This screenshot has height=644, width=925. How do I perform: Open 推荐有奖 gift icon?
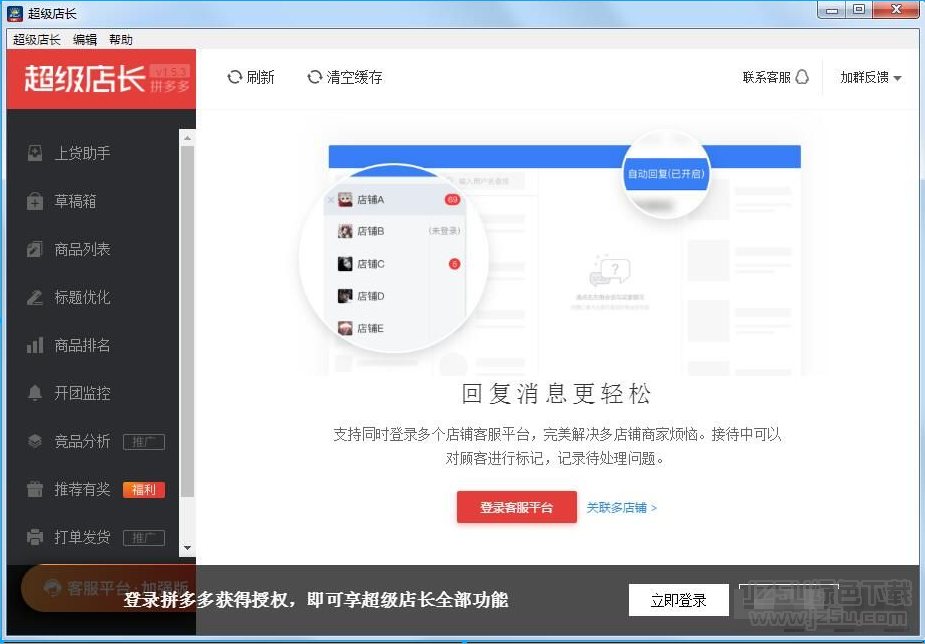(x=35, y=489)
